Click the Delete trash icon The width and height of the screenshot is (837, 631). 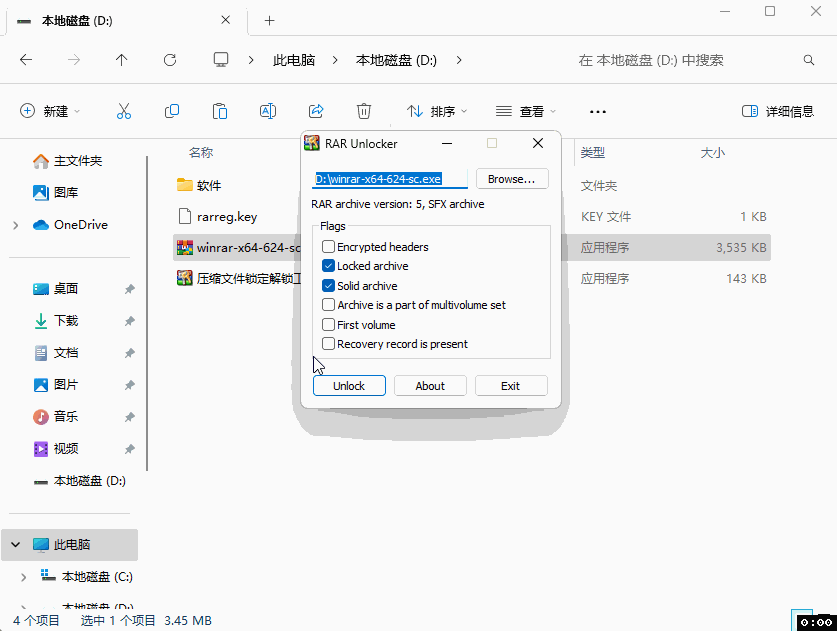coord(365,111)
